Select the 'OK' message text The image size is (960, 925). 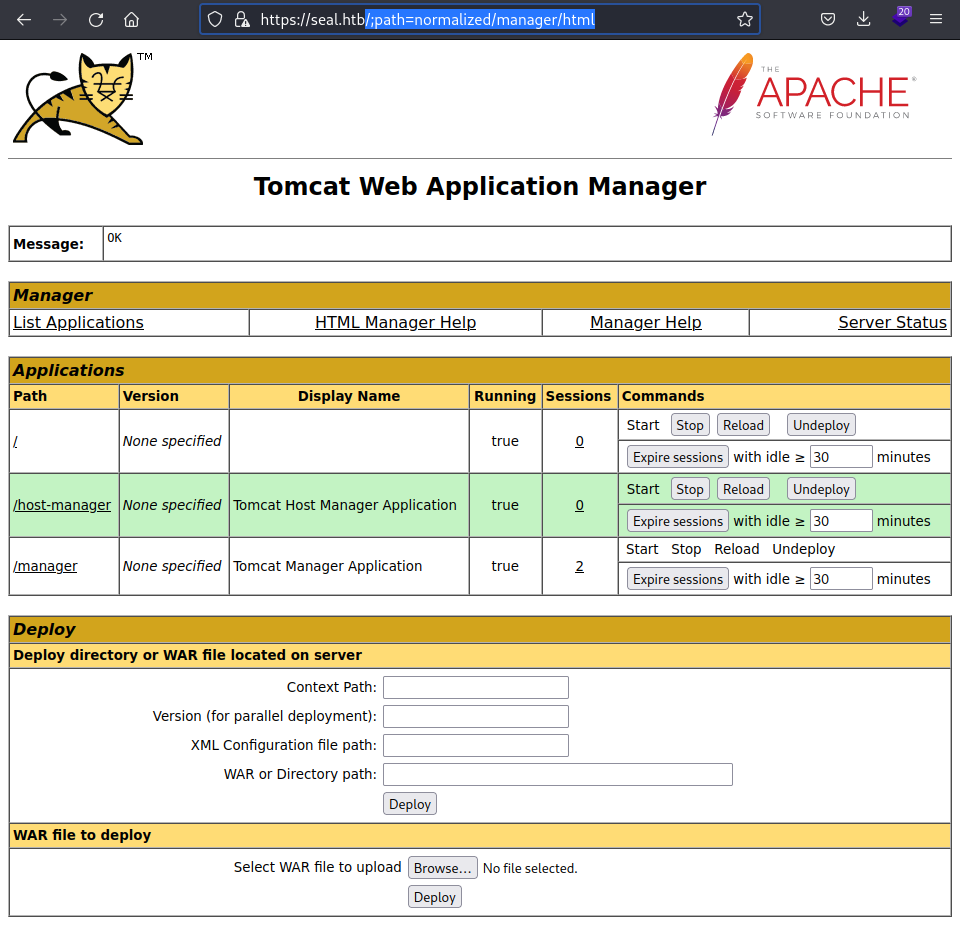[114, 238]
